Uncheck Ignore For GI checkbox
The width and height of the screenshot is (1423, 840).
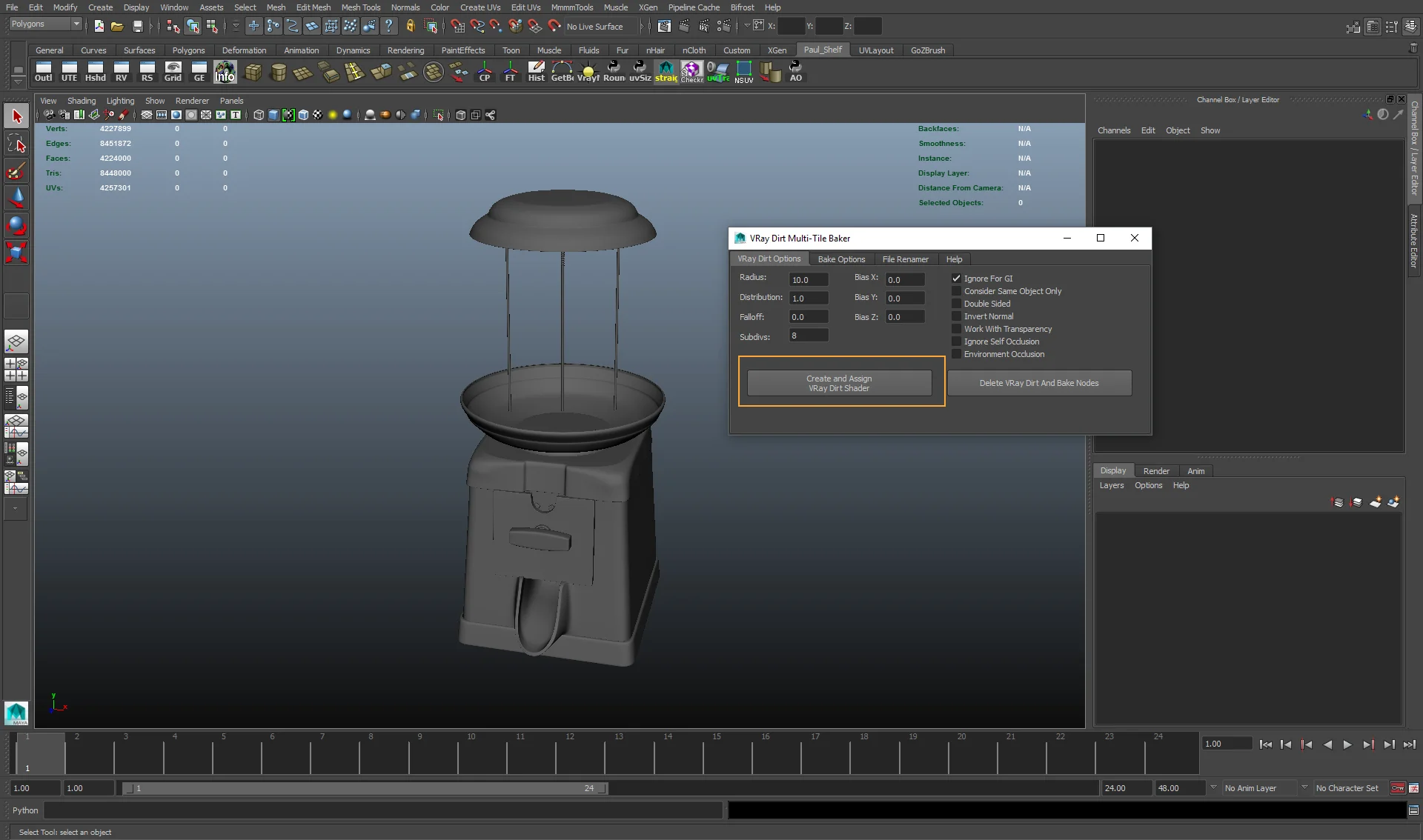(956, 279)
